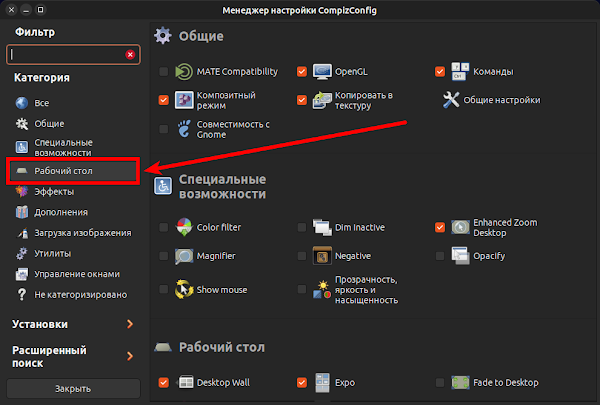The width and height of the screenshot is (600, 405).
Task: Clear the filter with red X icon
Action: click(130, 55)
